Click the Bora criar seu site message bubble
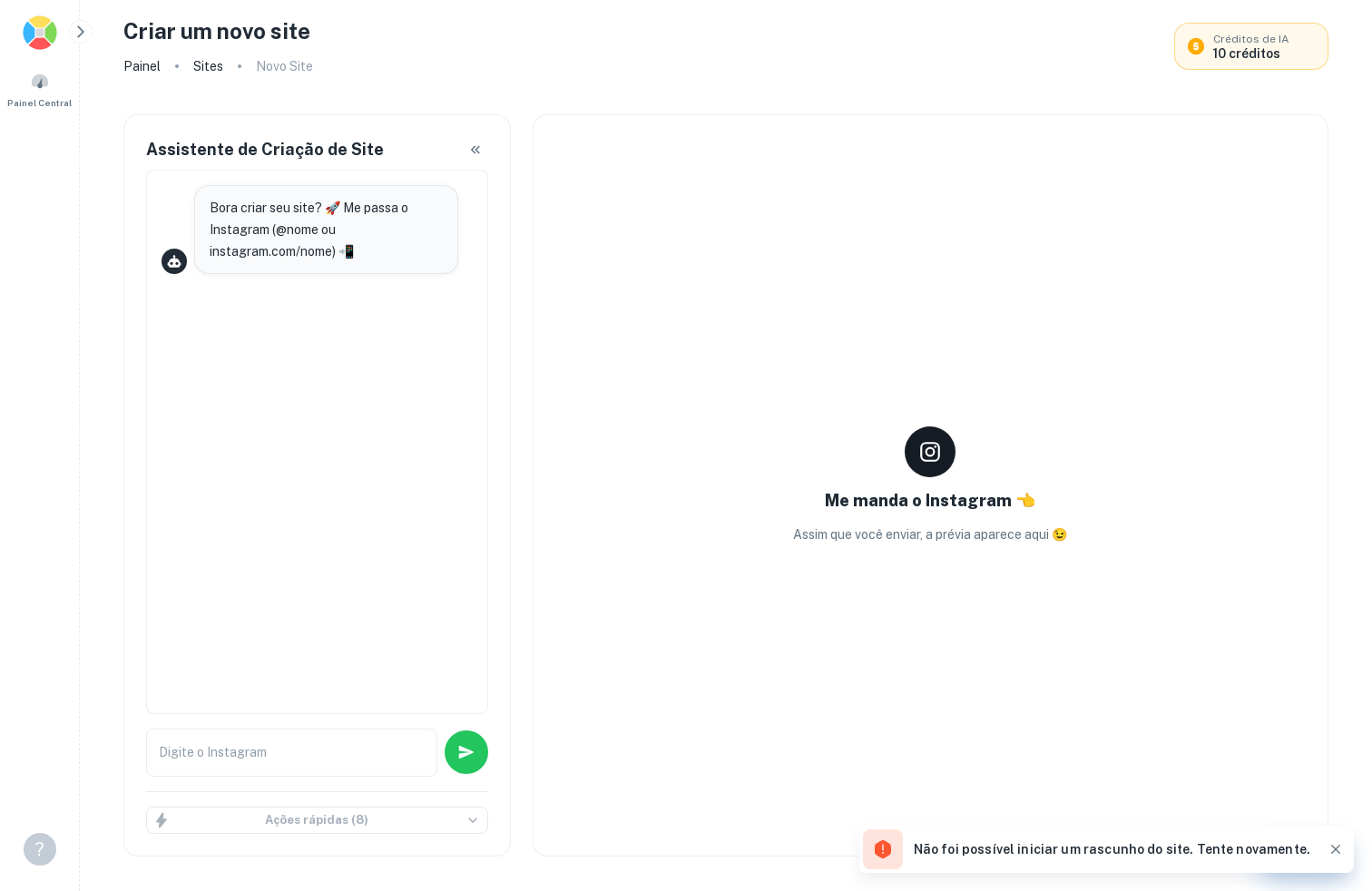The image size is (1372, 891). [326, 230]
